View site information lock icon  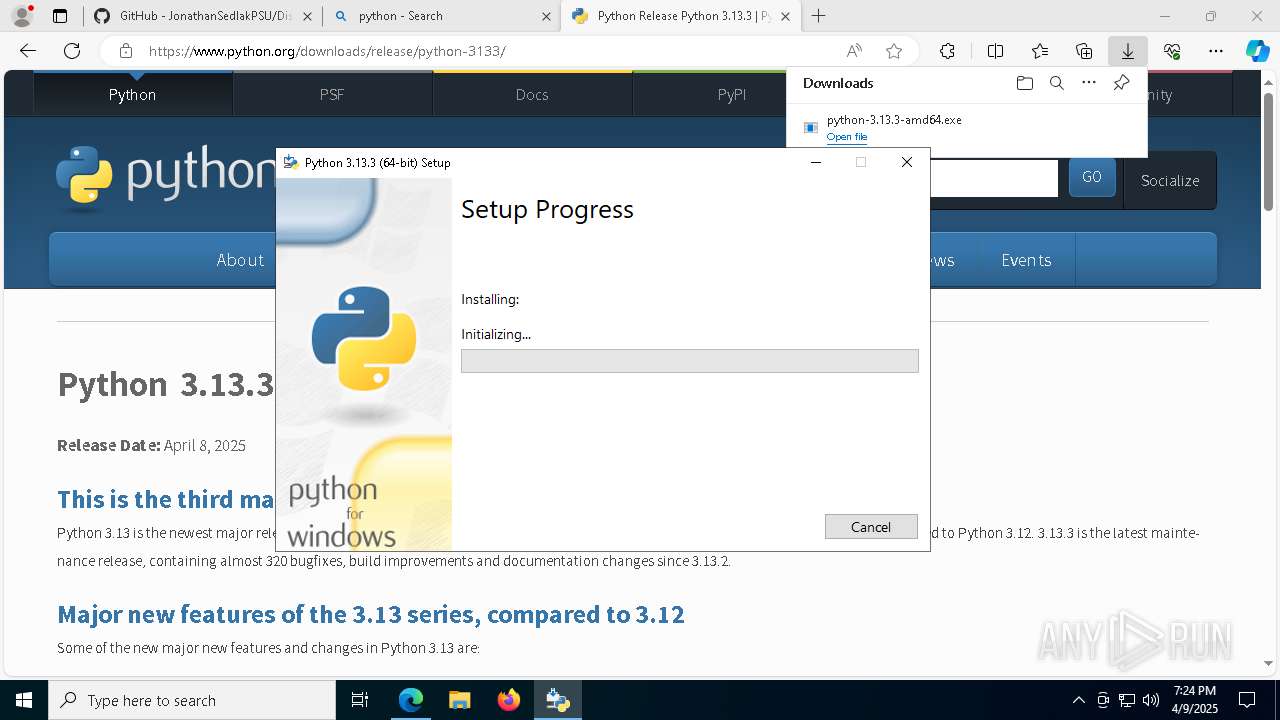pos(126,51)
